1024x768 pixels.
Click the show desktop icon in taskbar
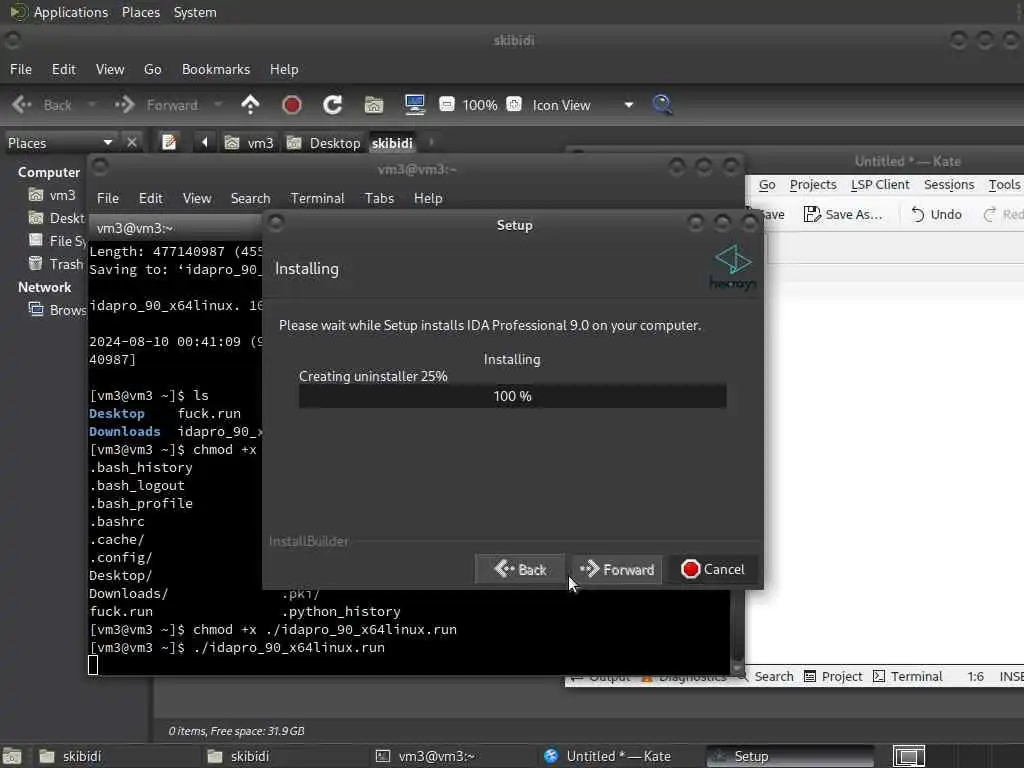(x=12, y=756)
